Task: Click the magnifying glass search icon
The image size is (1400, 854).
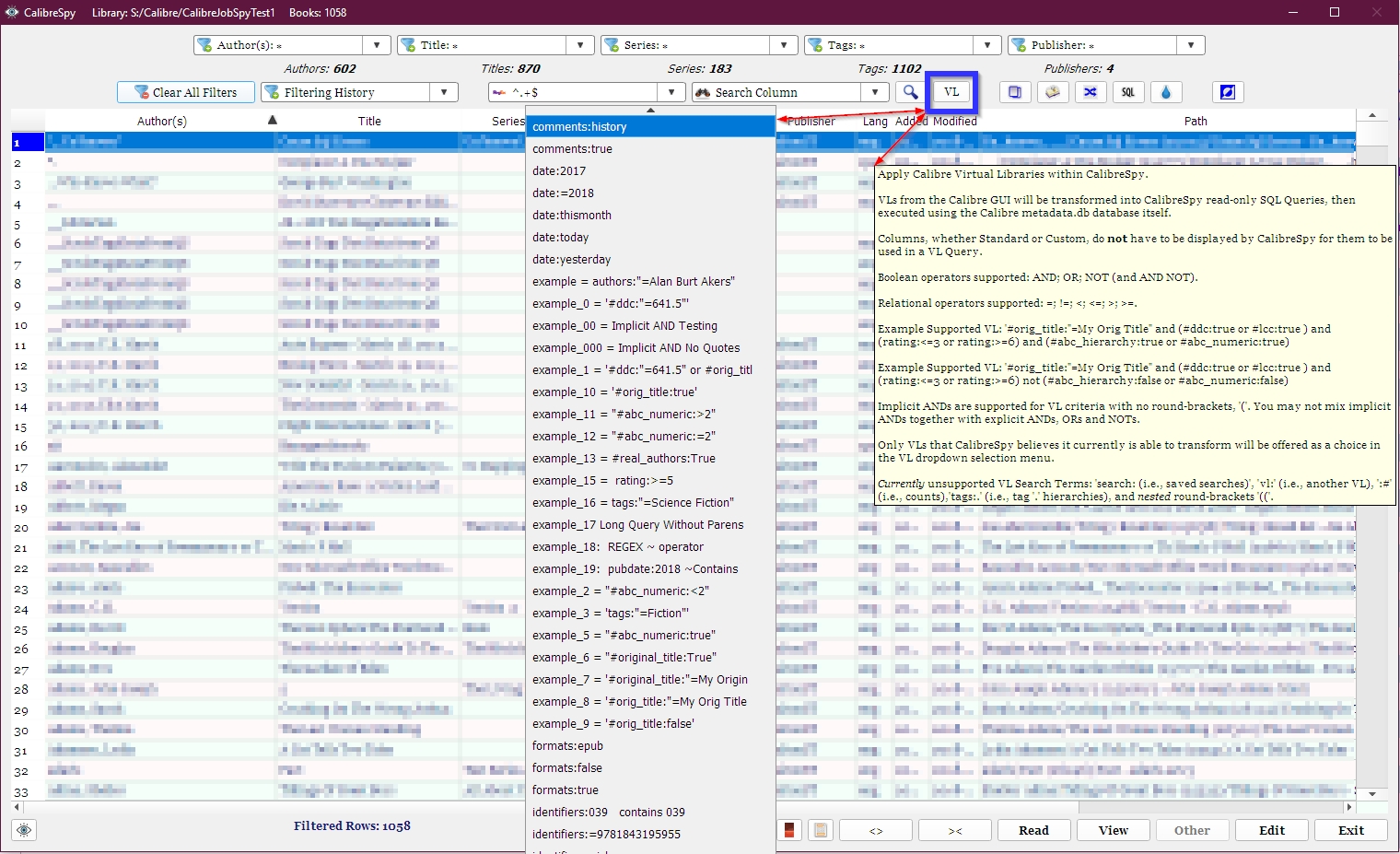Action: click(910, 92)
